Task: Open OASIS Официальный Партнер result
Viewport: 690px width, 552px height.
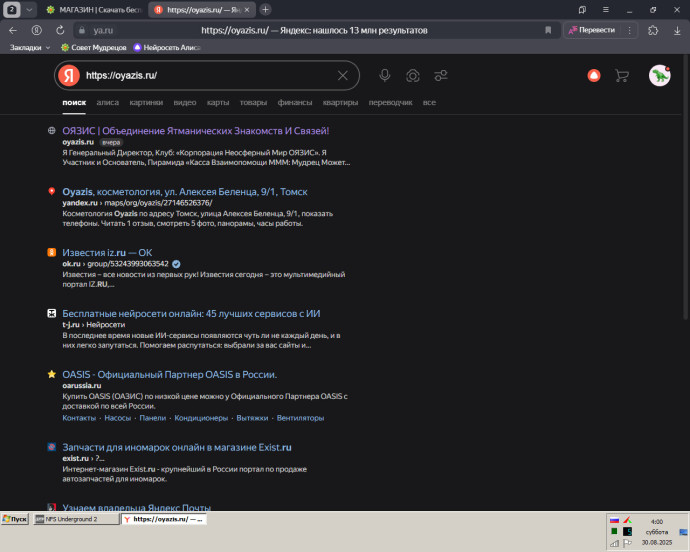Action: tap(169, 375)
